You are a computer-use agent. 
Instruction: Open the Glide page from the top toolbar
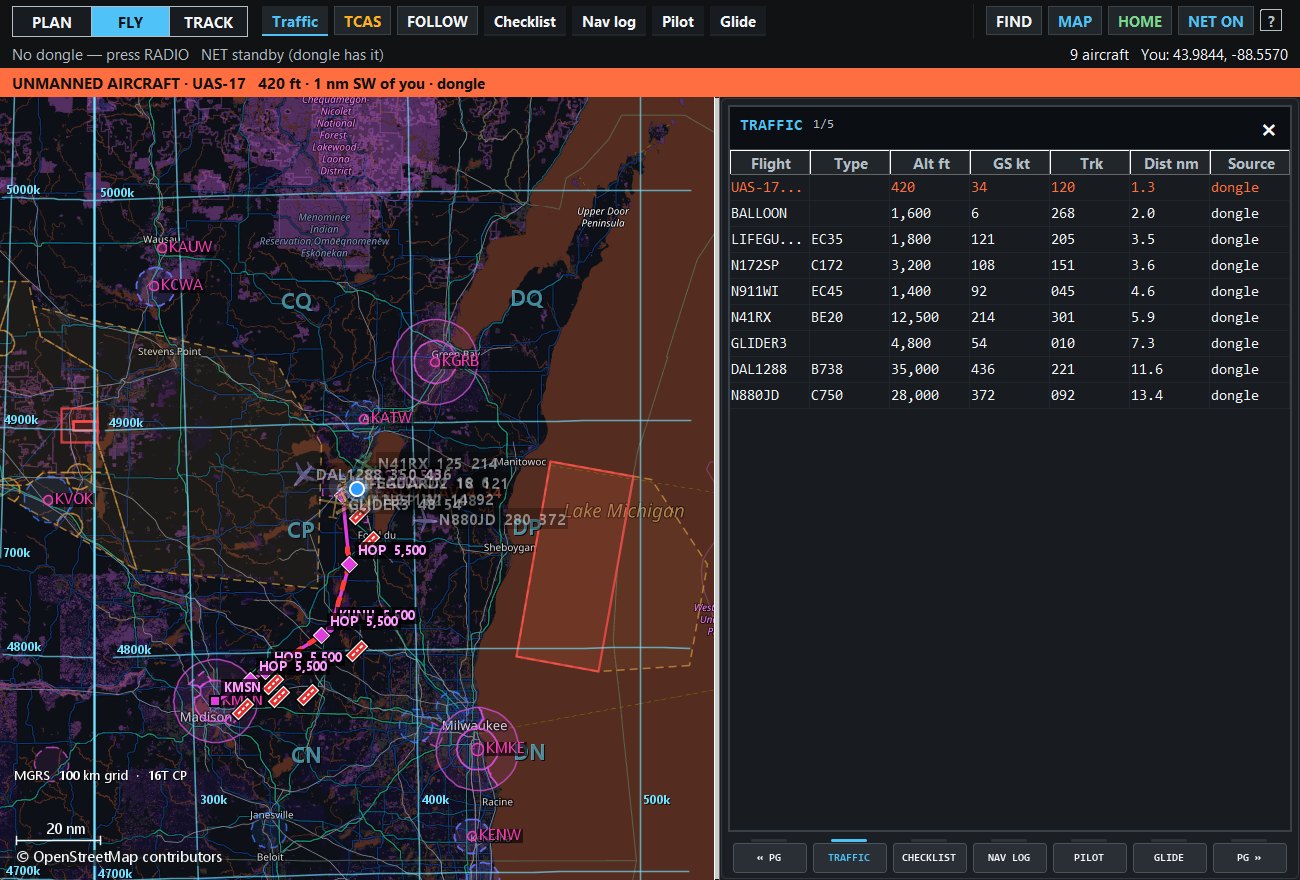(x=738, y=21)
